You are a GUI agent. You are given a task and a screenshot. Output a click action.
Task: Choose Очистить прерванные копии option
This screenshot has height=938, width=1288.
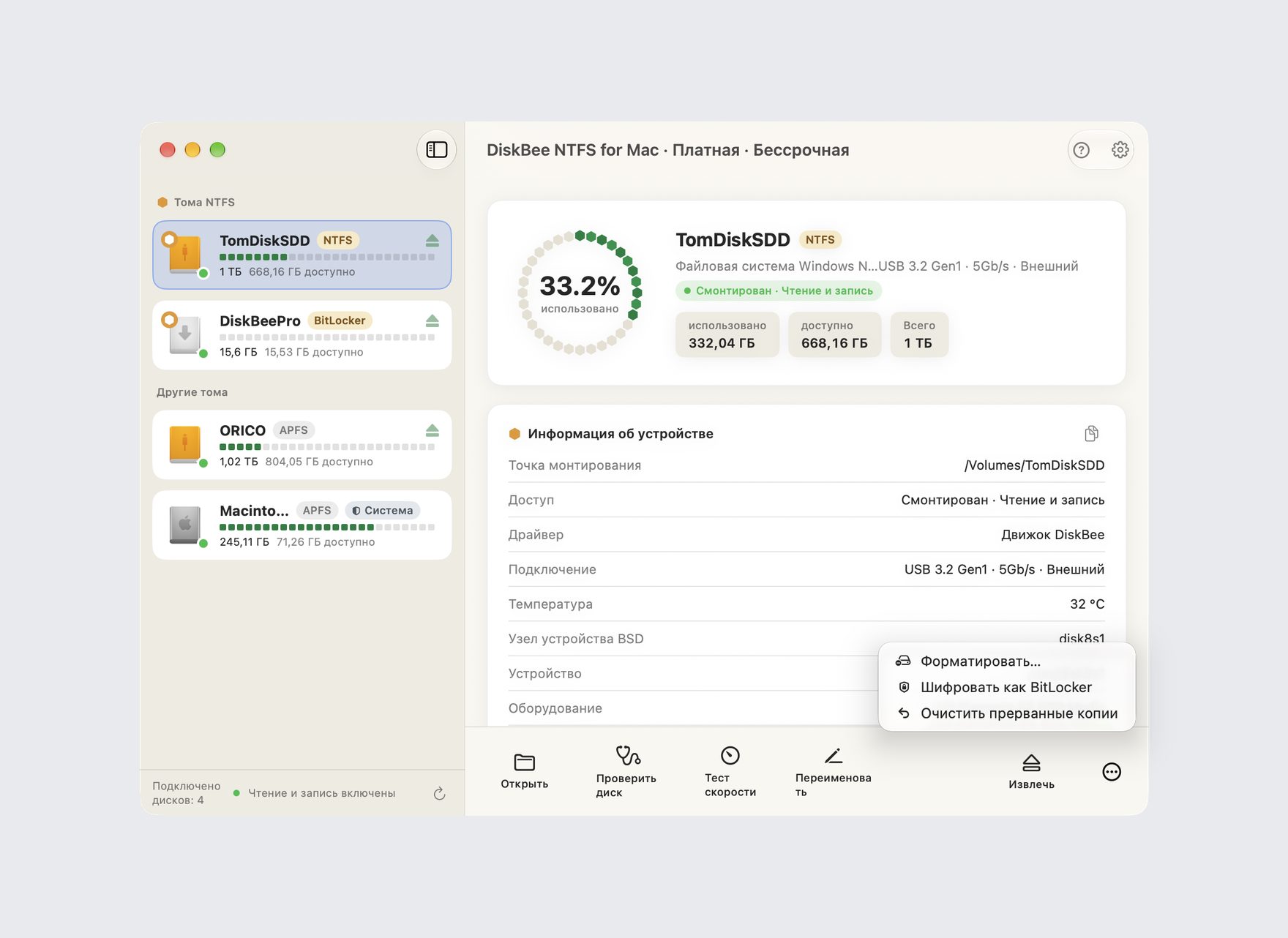[x=1007, y=713]
